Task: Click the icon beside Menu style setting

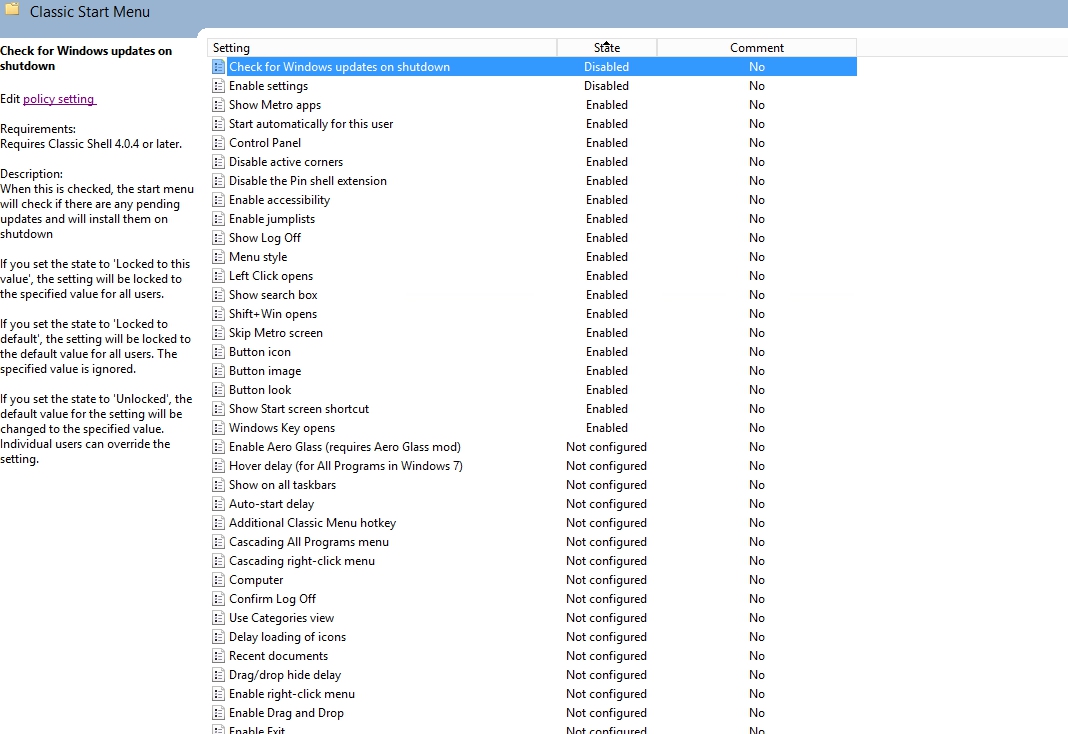Action: click(x=219, y=257)
